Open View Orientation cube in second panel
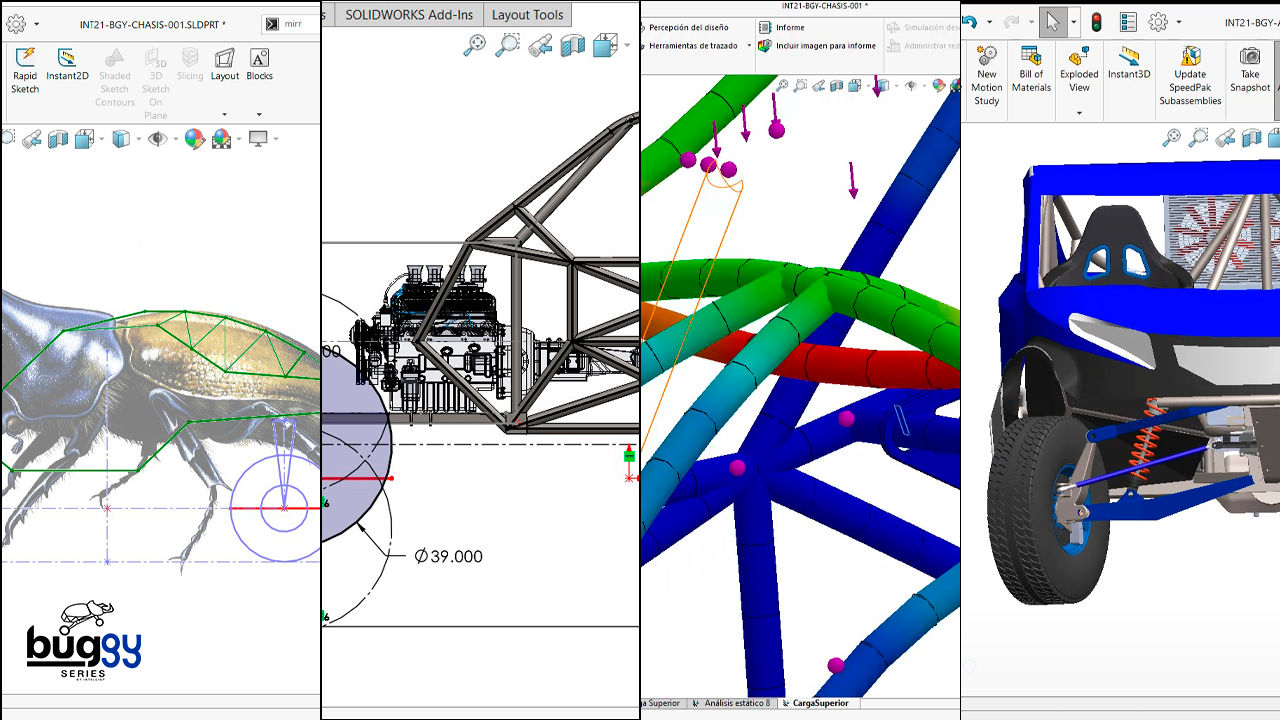Viewport: 1280px width, 720px height. coord(605,44)
